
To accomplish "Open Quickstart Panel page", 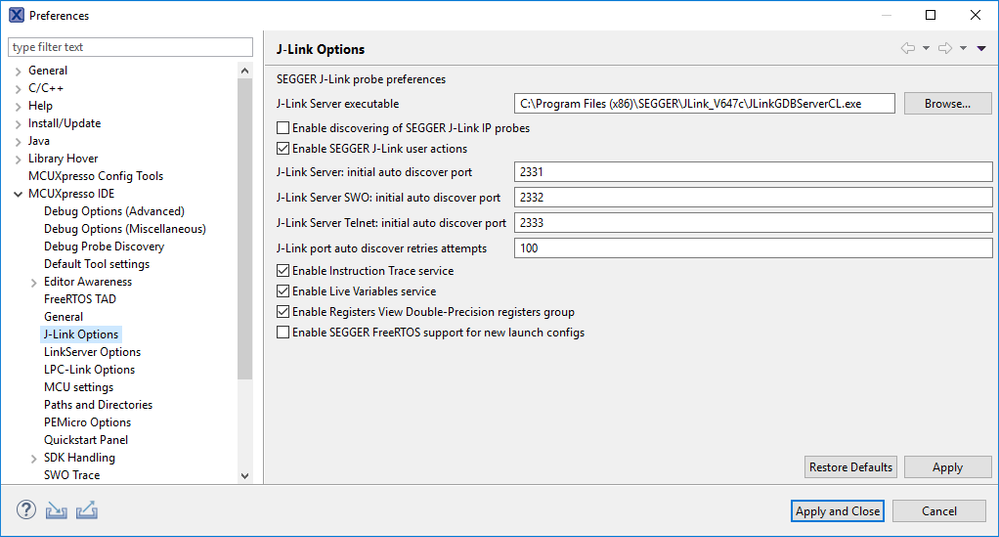I will pyautogui.click(x=86, y=440).
